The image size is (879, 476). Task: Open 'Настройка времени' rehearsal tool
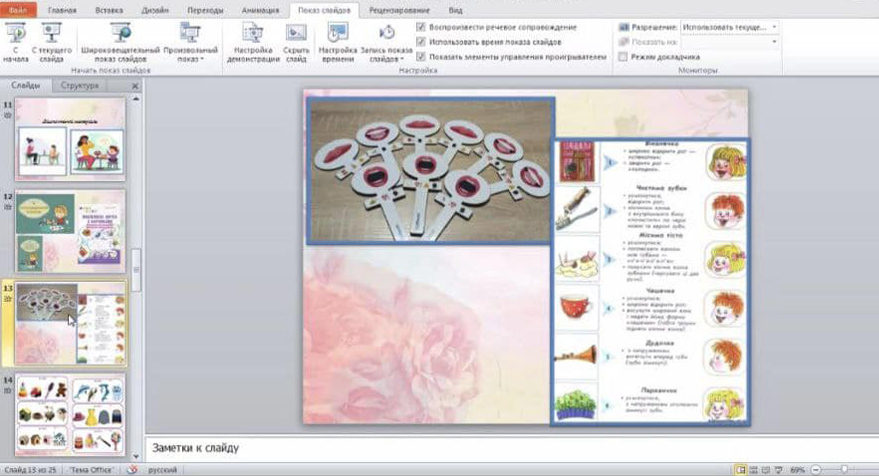pos(336,38)
